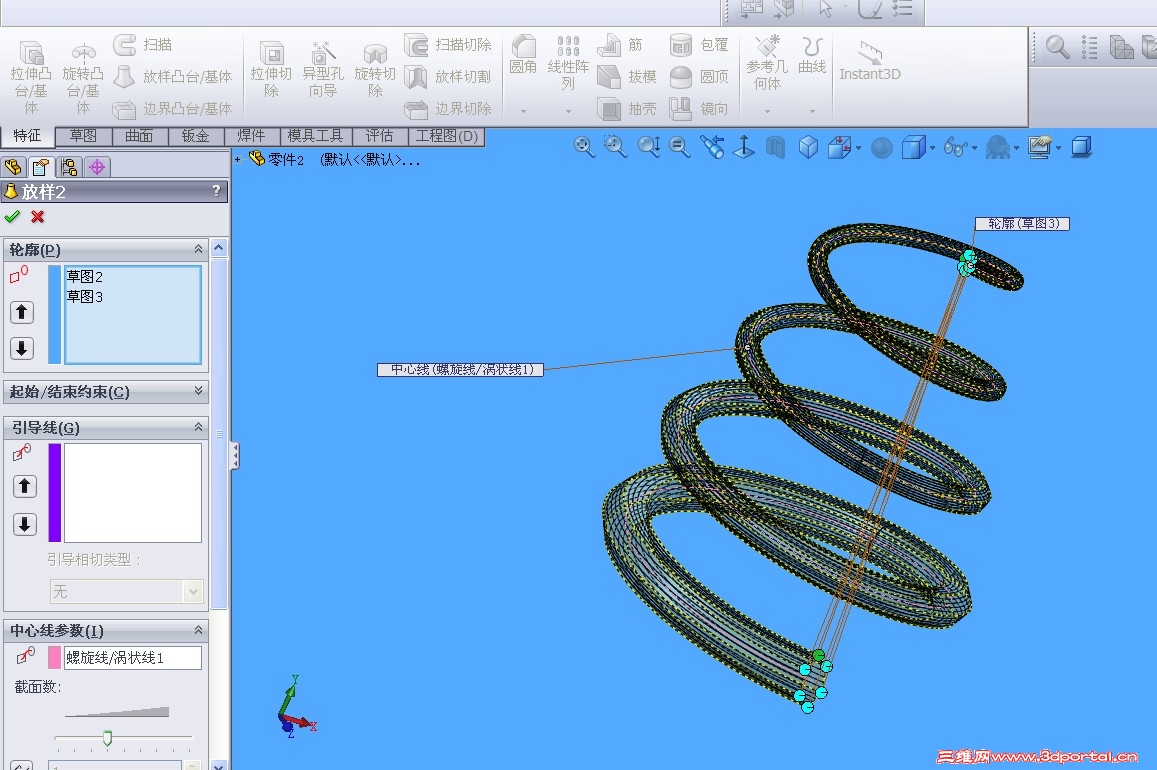Screen dimensions: 1157x770
Task: Confirm the loft with green checkmark
Action: point(12,217)
